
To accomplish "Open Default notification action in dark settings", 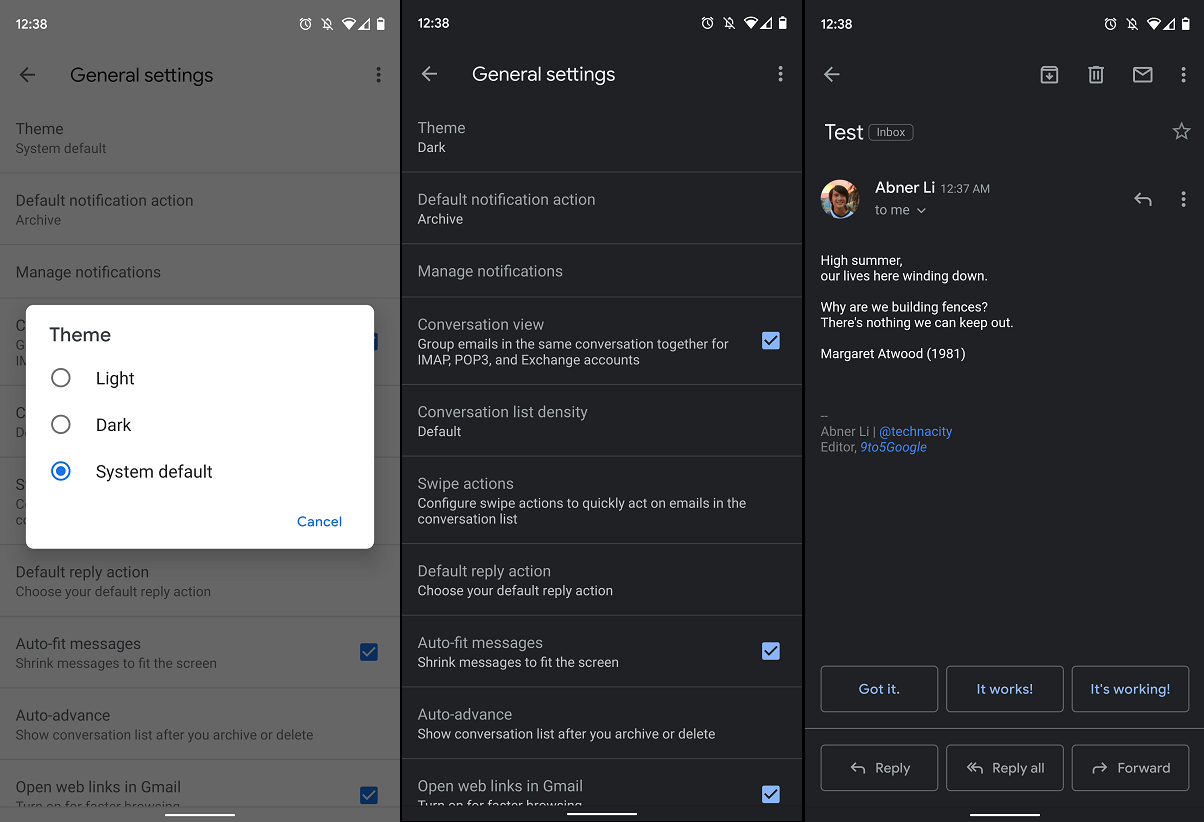I will click(x=602, y=208).
